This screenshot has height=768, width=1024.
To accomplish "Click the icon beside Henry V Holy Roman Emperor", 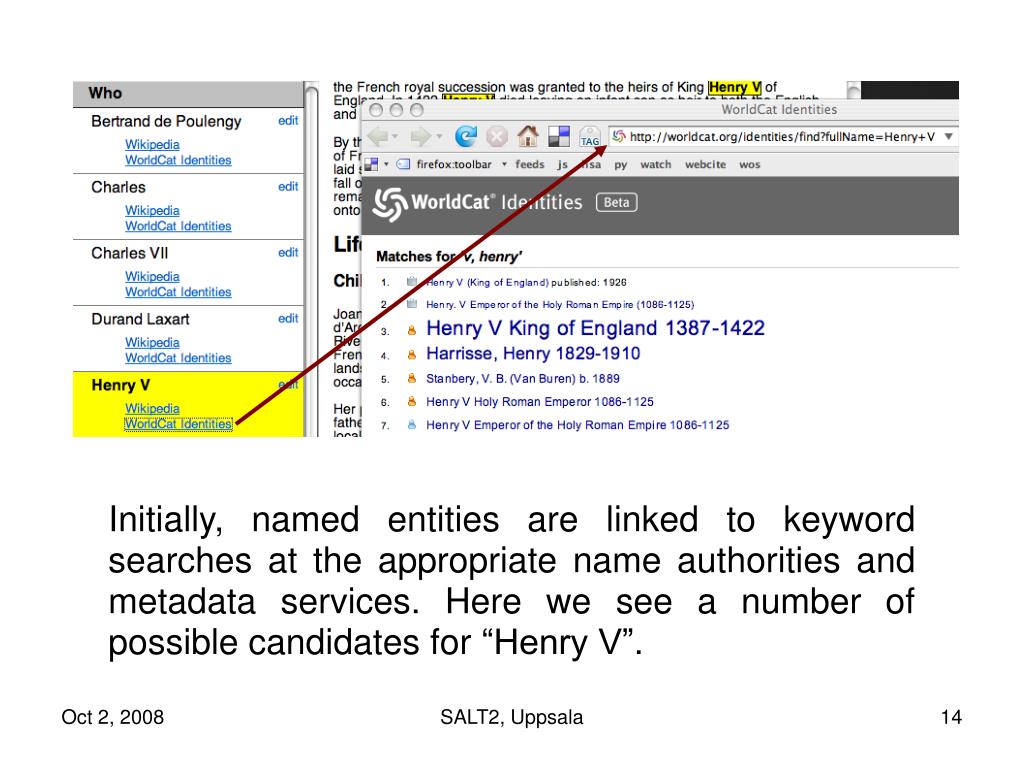I will [411, 402].
